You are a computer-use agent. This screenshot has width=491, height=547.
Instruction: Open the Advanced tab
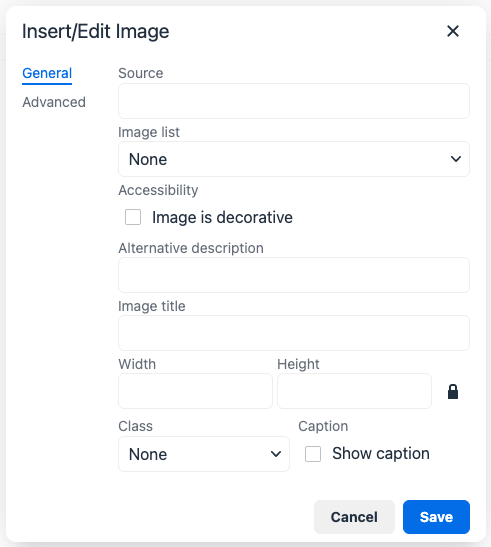[54, 102]
